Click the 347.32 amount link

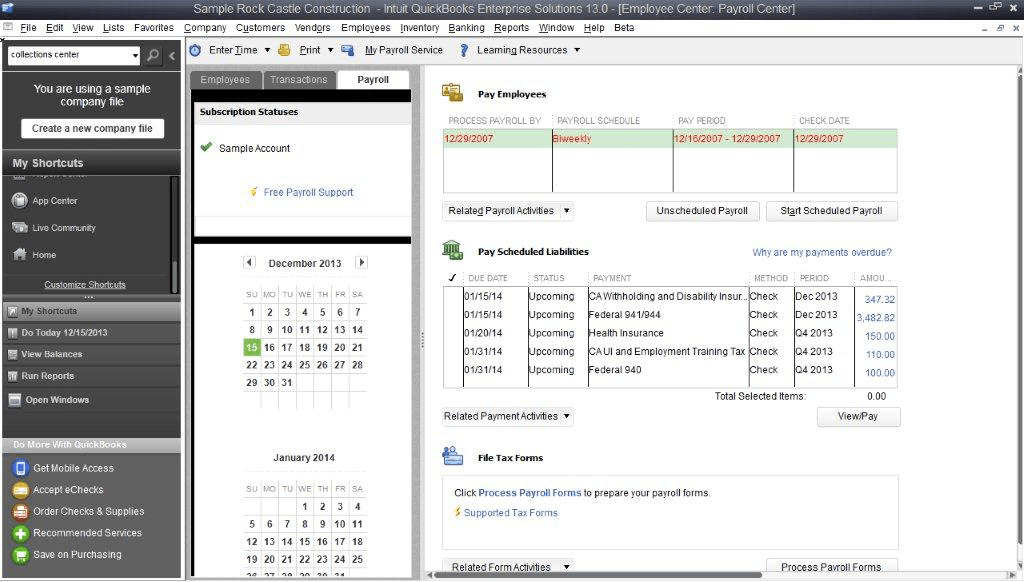click(880, 300)
